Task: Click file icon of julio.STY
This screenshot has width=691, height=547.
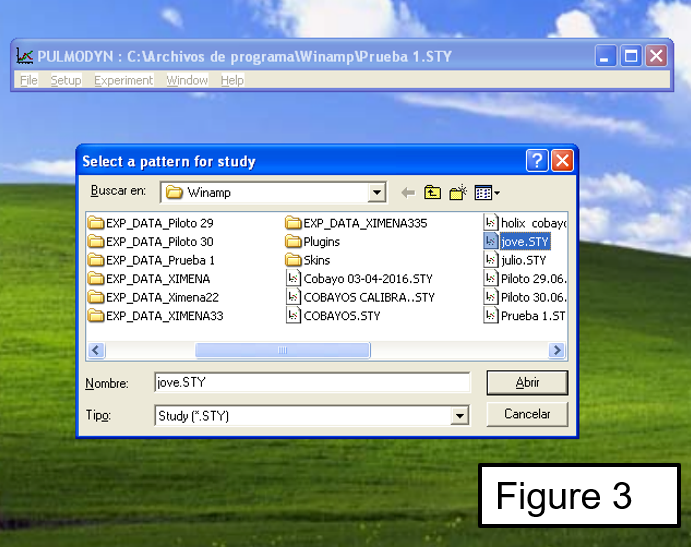Action: [490, 260]
